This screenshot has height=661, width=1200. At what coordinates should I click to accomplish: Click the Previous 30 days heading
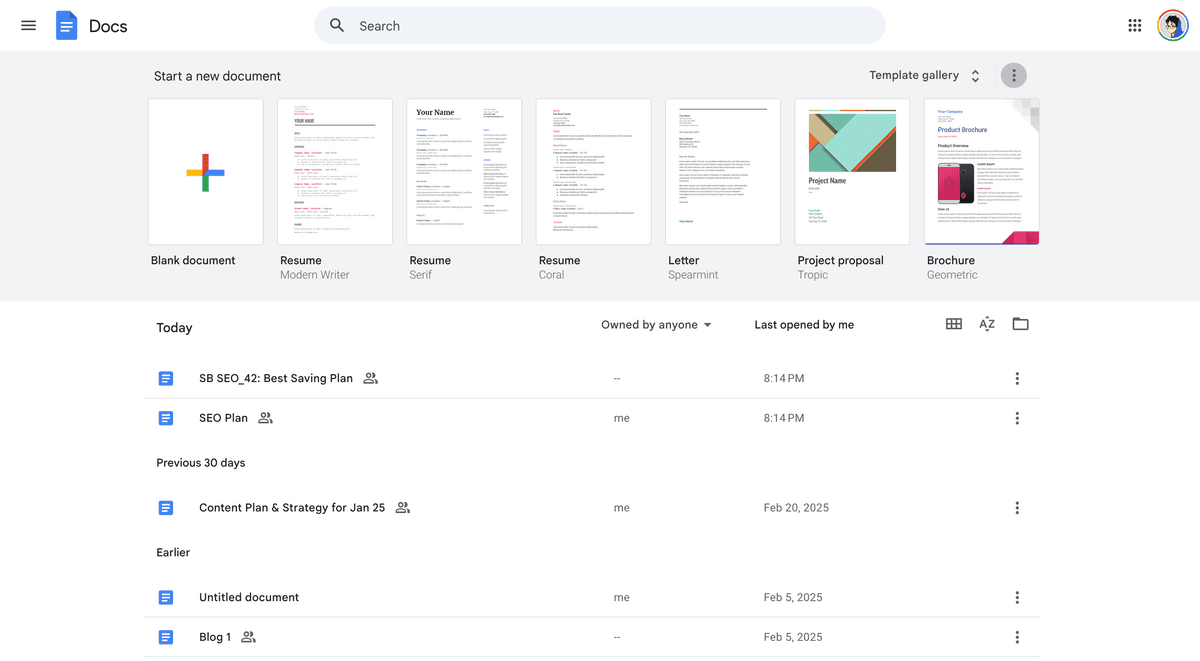click(201, 463)
